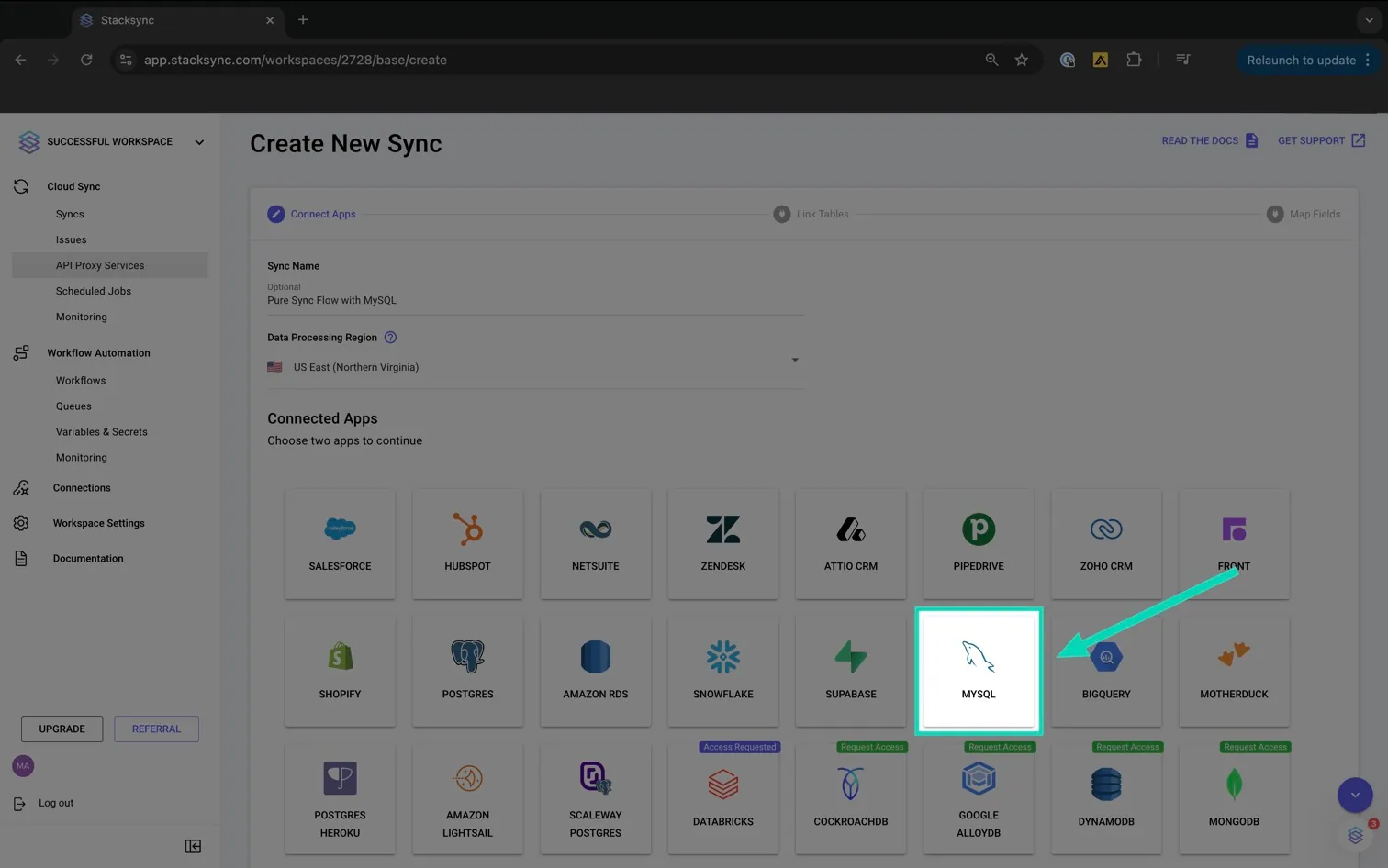
Task: Open READ THE DOCS link
Action: 1210,140
